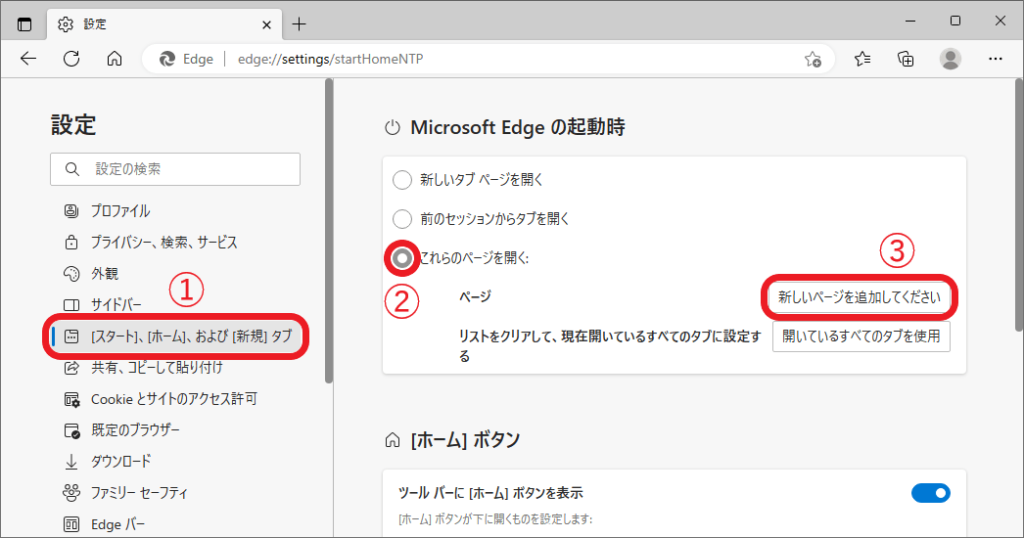Open Cookie とサイトのアクセス許可 section
The image size is (1024, 538).
[161, 399]
